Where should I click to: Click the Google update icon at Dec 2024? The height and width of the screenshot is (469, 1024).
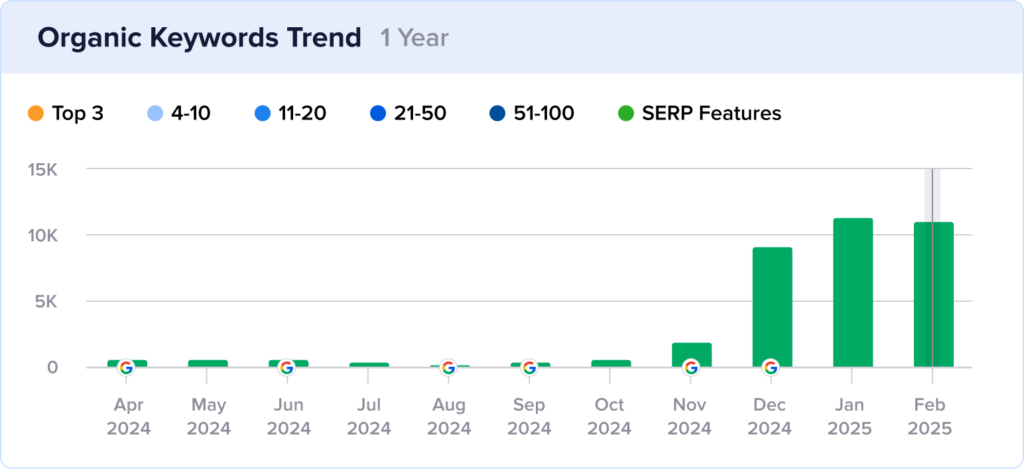click(771, 368)
